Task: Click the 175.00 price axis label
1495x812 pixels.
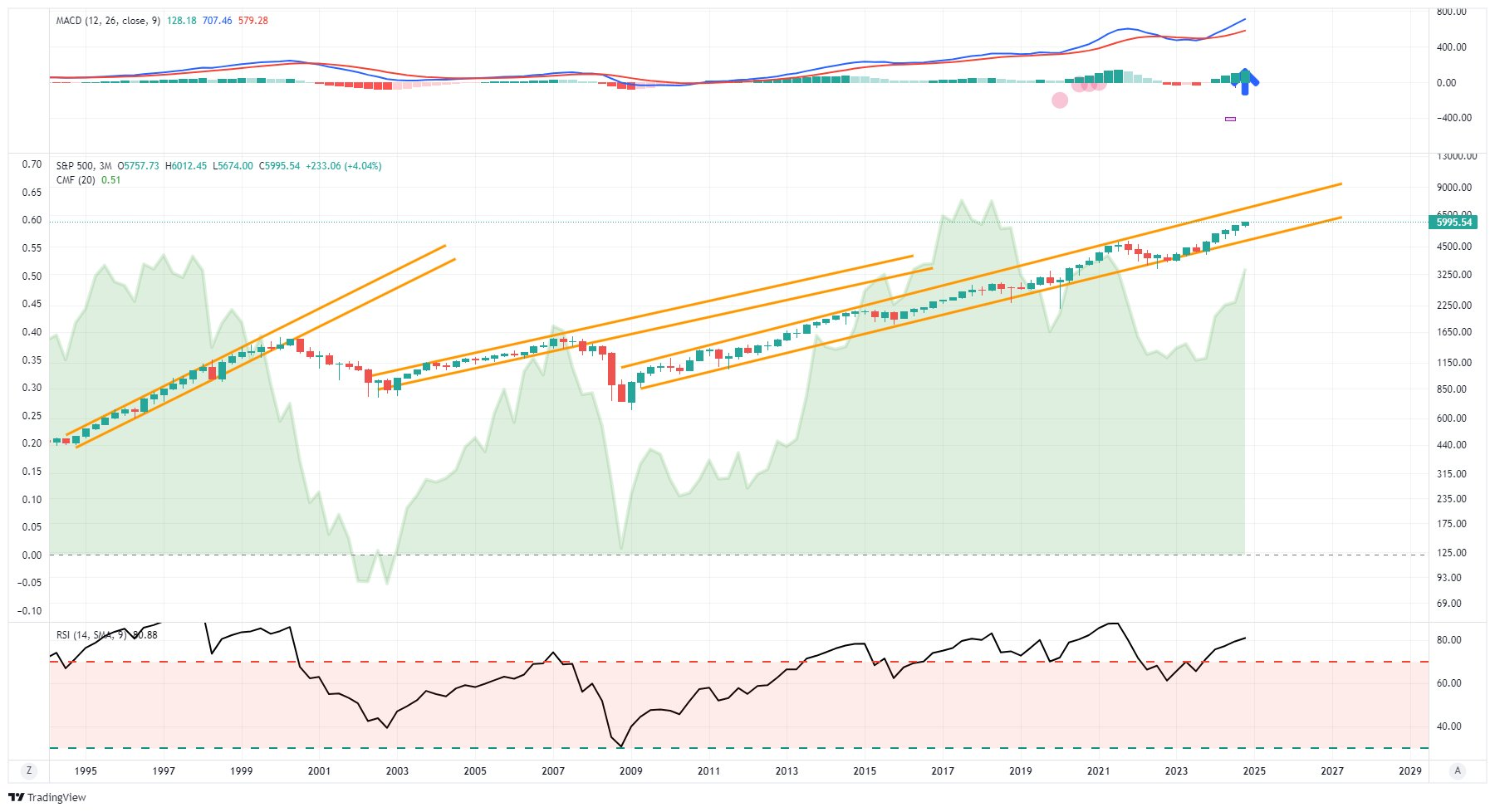Action: 1452,524
